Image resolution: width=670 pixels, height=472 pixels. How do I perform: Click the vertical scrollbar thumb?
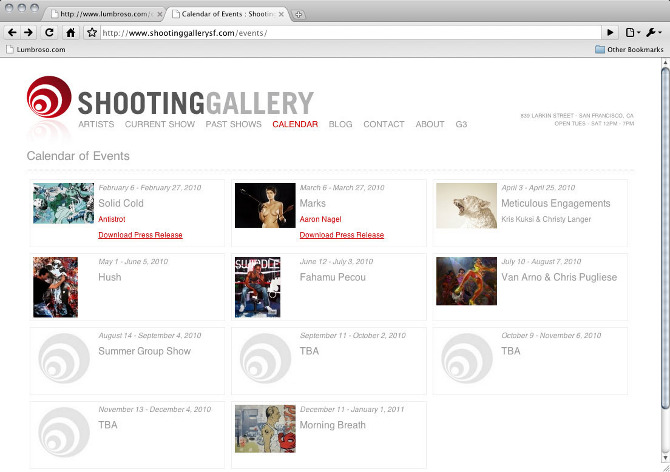tap(665, 237)
